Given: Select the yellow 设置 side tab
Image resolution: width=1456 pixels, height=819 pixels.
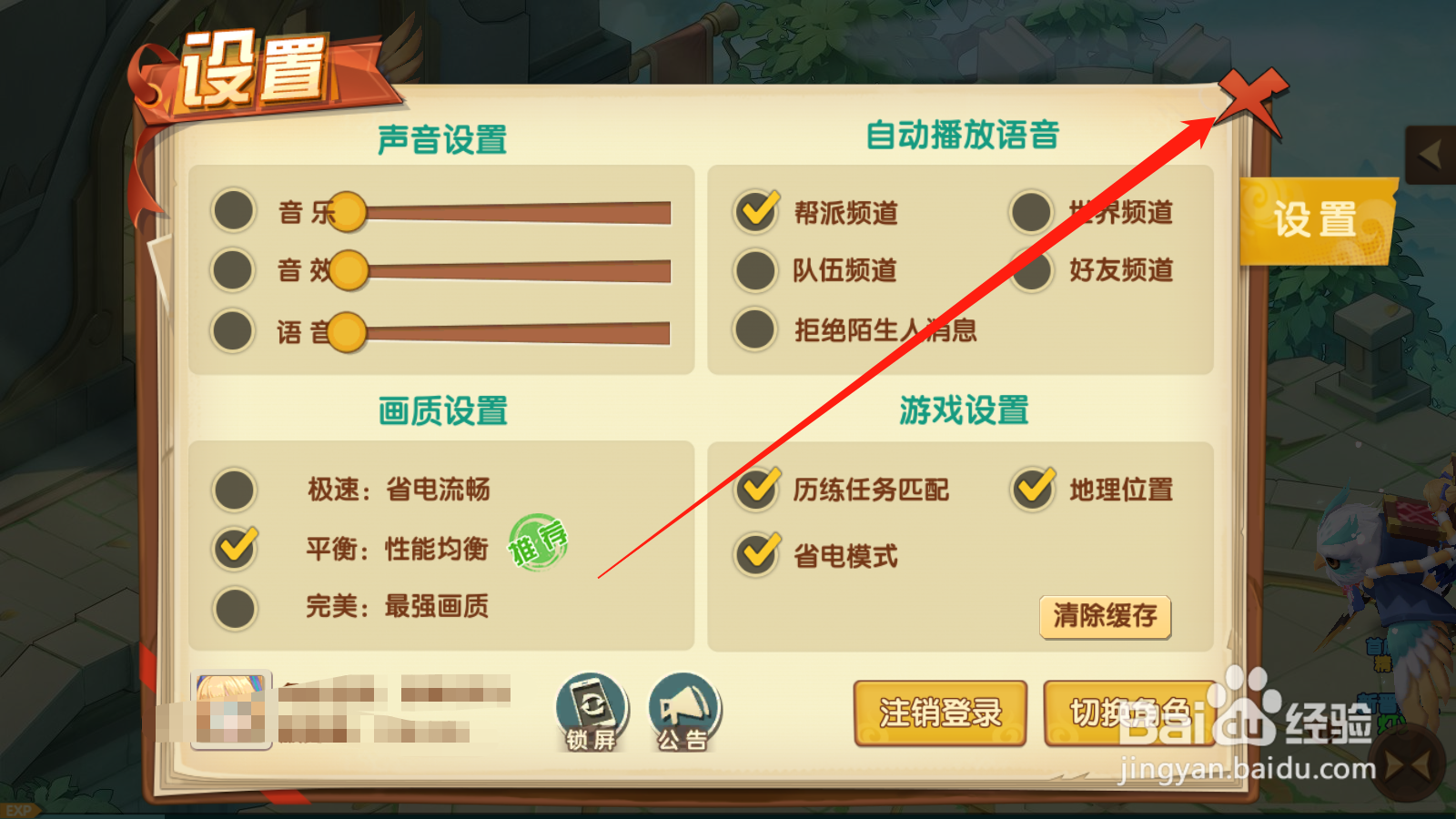Looking at the screenshot, I should click(1316, 221).
